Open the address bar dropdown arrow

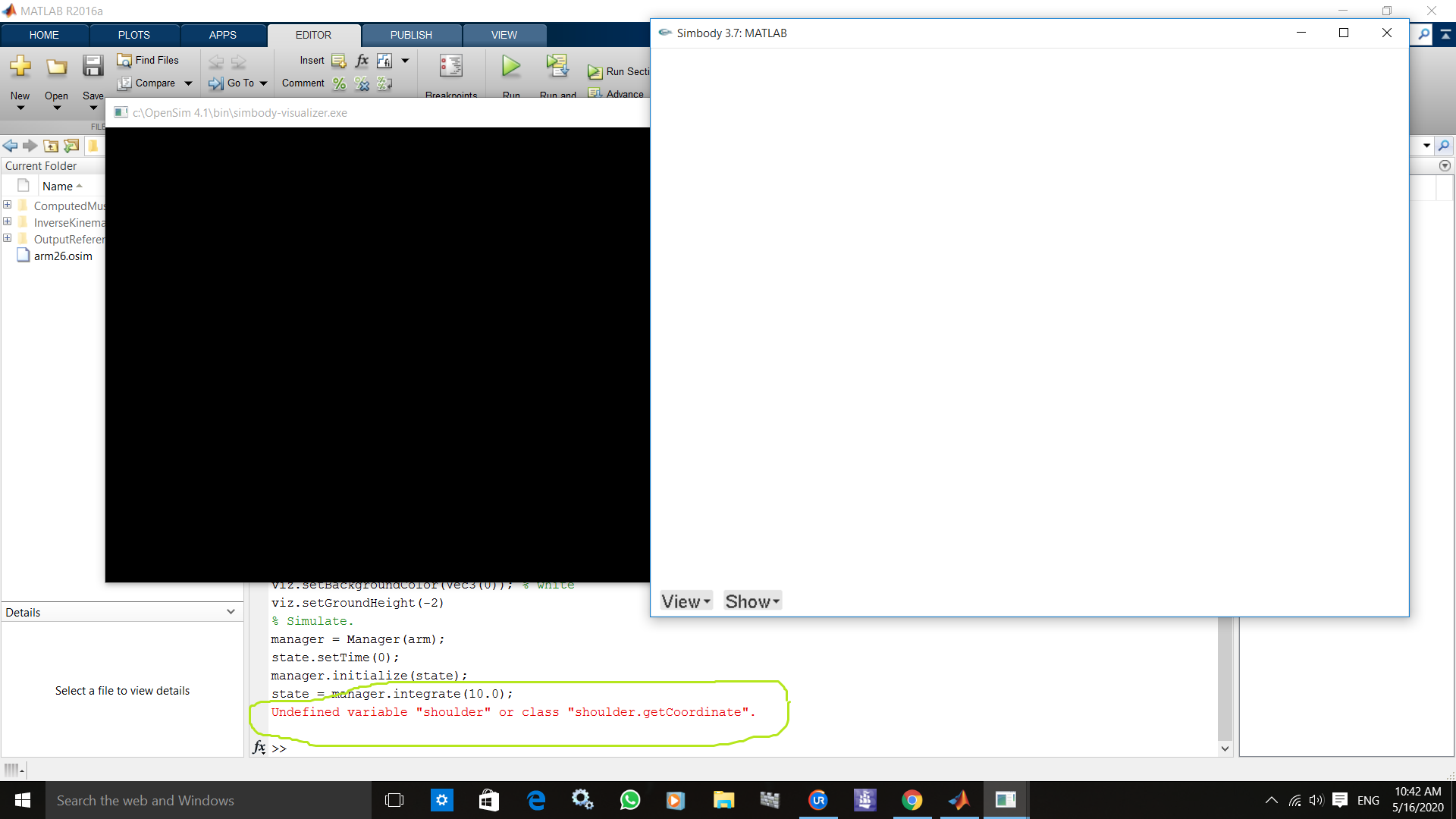point(1427,146)
